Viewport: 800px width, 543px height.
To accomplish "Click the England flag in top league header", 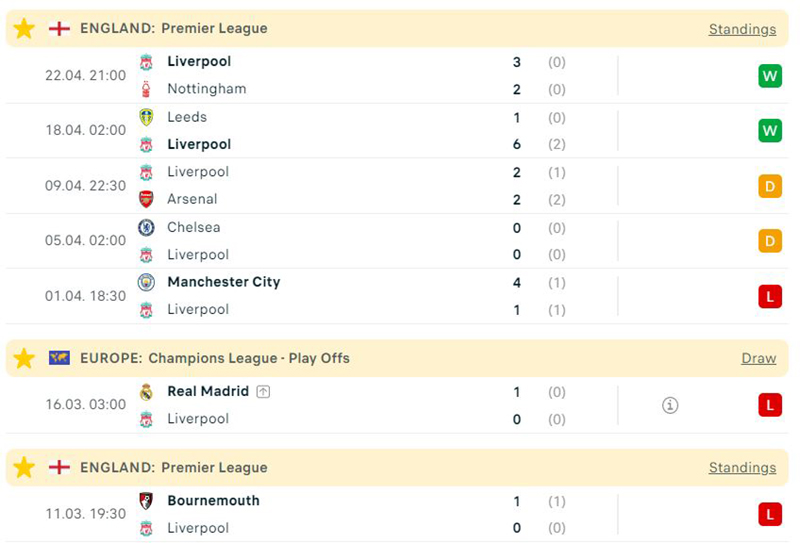I will click(59, 29).
